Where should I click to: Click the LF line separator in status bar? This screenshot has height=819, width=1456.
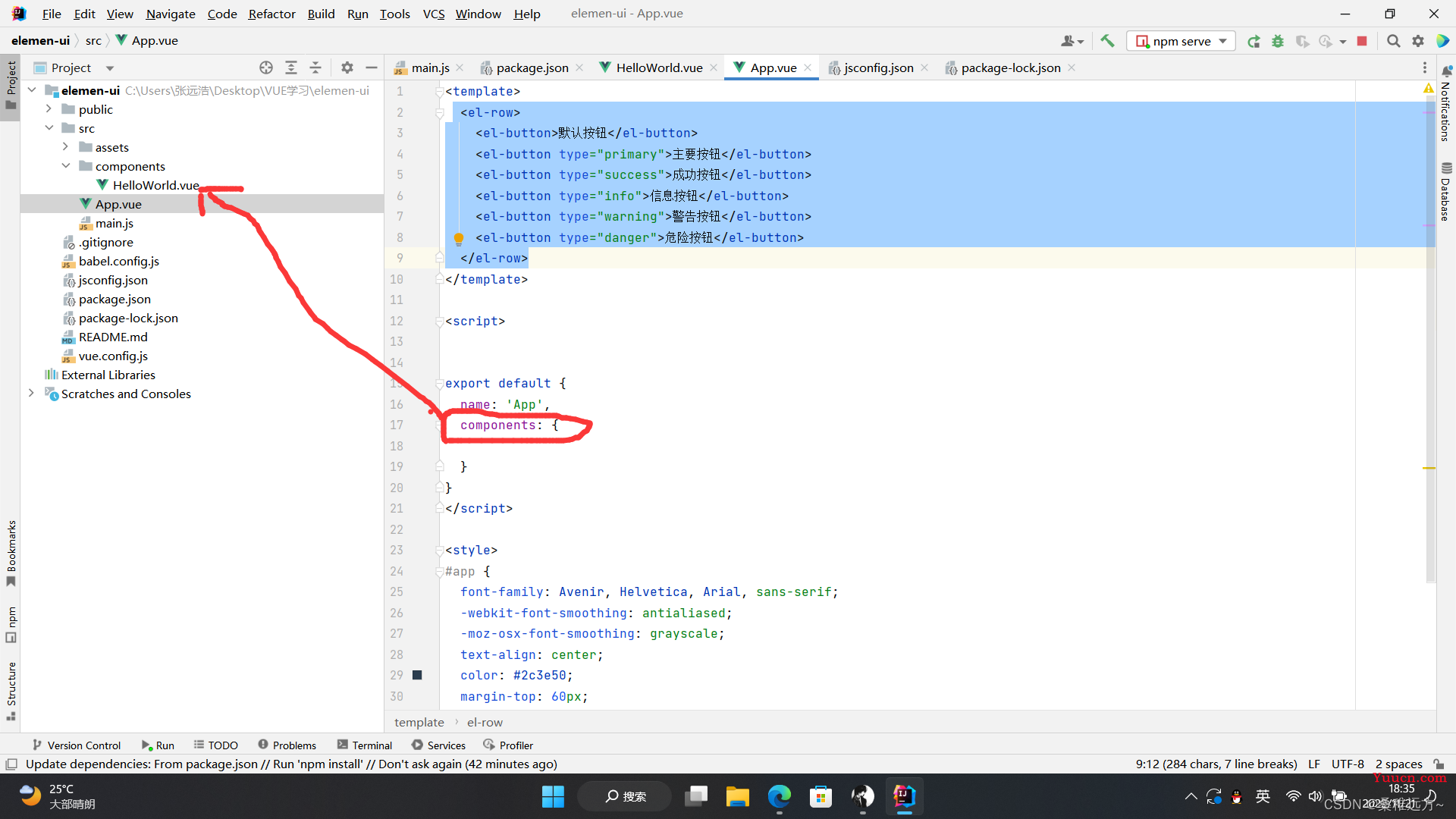(x=1314, y=764)
